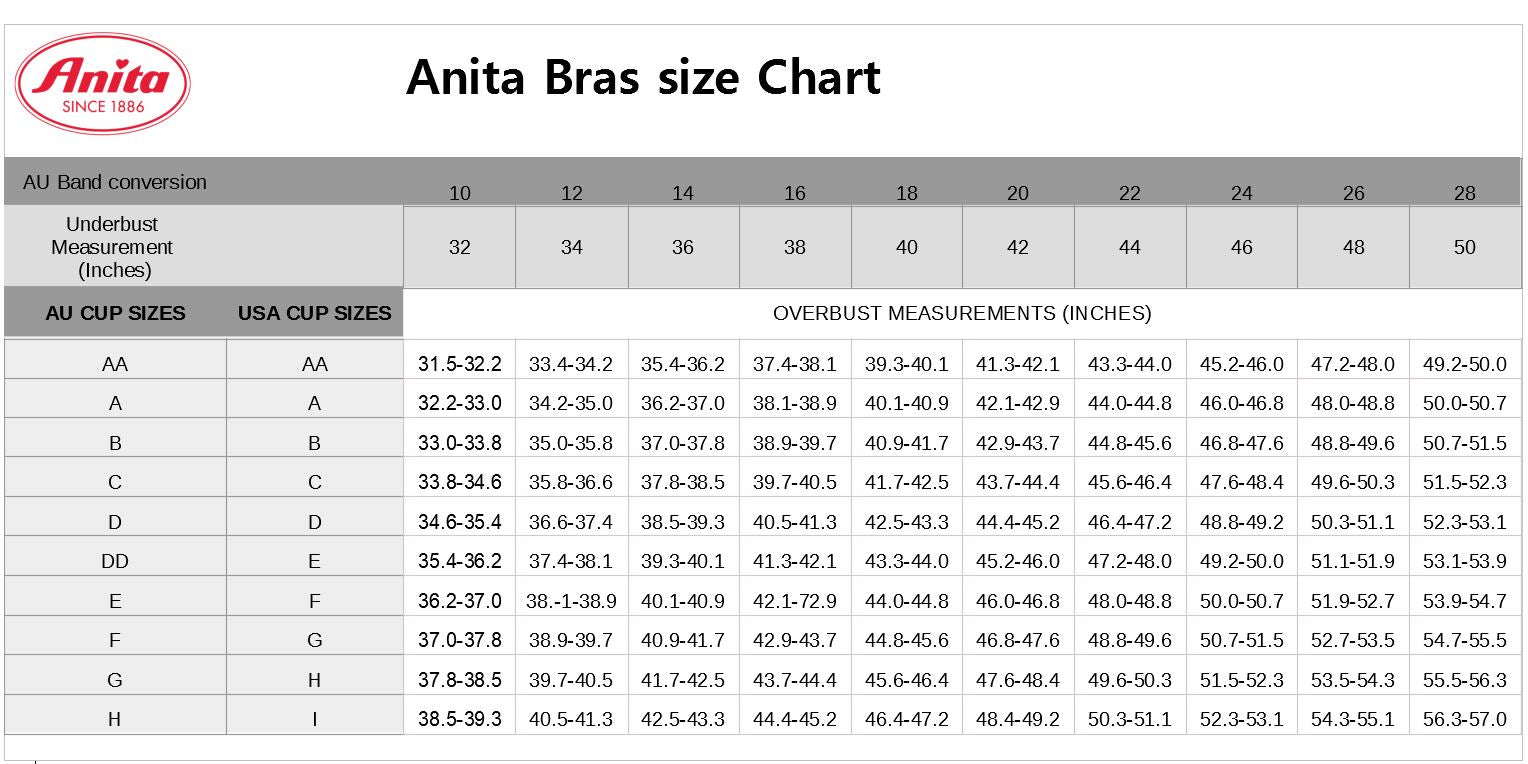1528x764 pixels.
Task: Click the underbust 50 inches cell
Action: coord(1464,247)
